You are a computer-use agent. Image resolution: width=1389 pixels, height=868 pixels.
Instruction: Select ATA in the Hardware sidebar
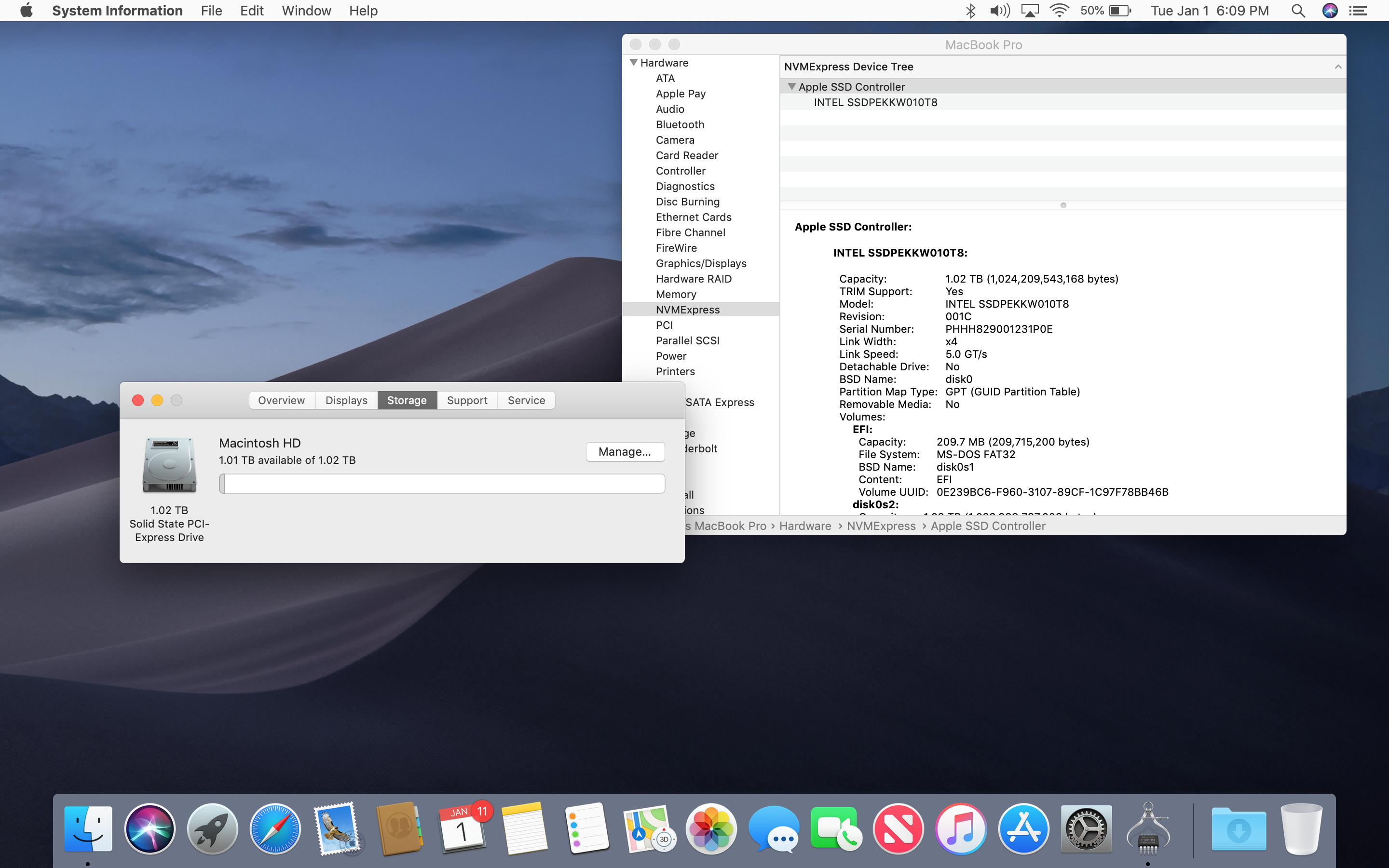[x=665, y=78]
